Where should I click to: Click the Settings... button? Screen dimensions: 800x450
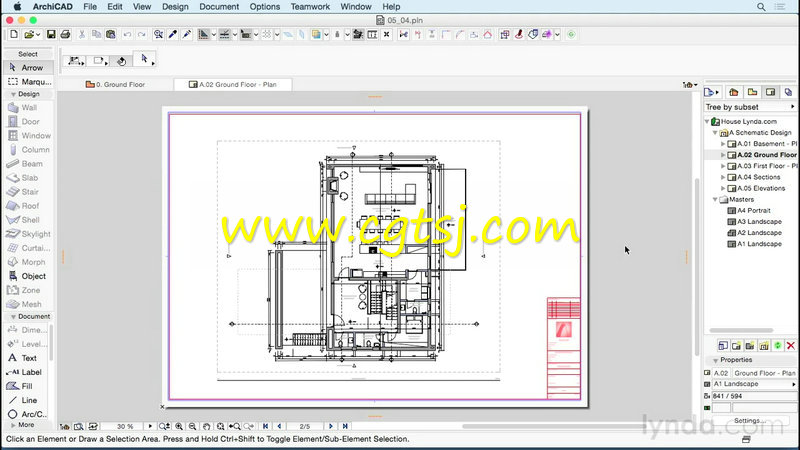click(749, 420)
